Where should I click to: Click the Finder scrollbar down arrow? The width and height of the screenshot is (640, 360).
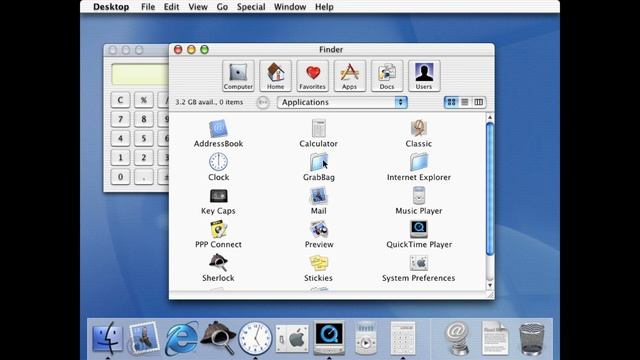pos(490,285)
